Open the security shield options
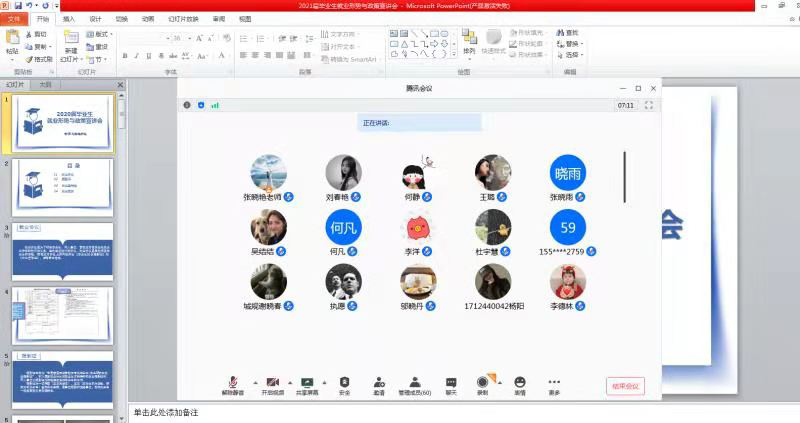Viewport: 800px width, 423px height. pyautogui.click(x=344, y=386)
